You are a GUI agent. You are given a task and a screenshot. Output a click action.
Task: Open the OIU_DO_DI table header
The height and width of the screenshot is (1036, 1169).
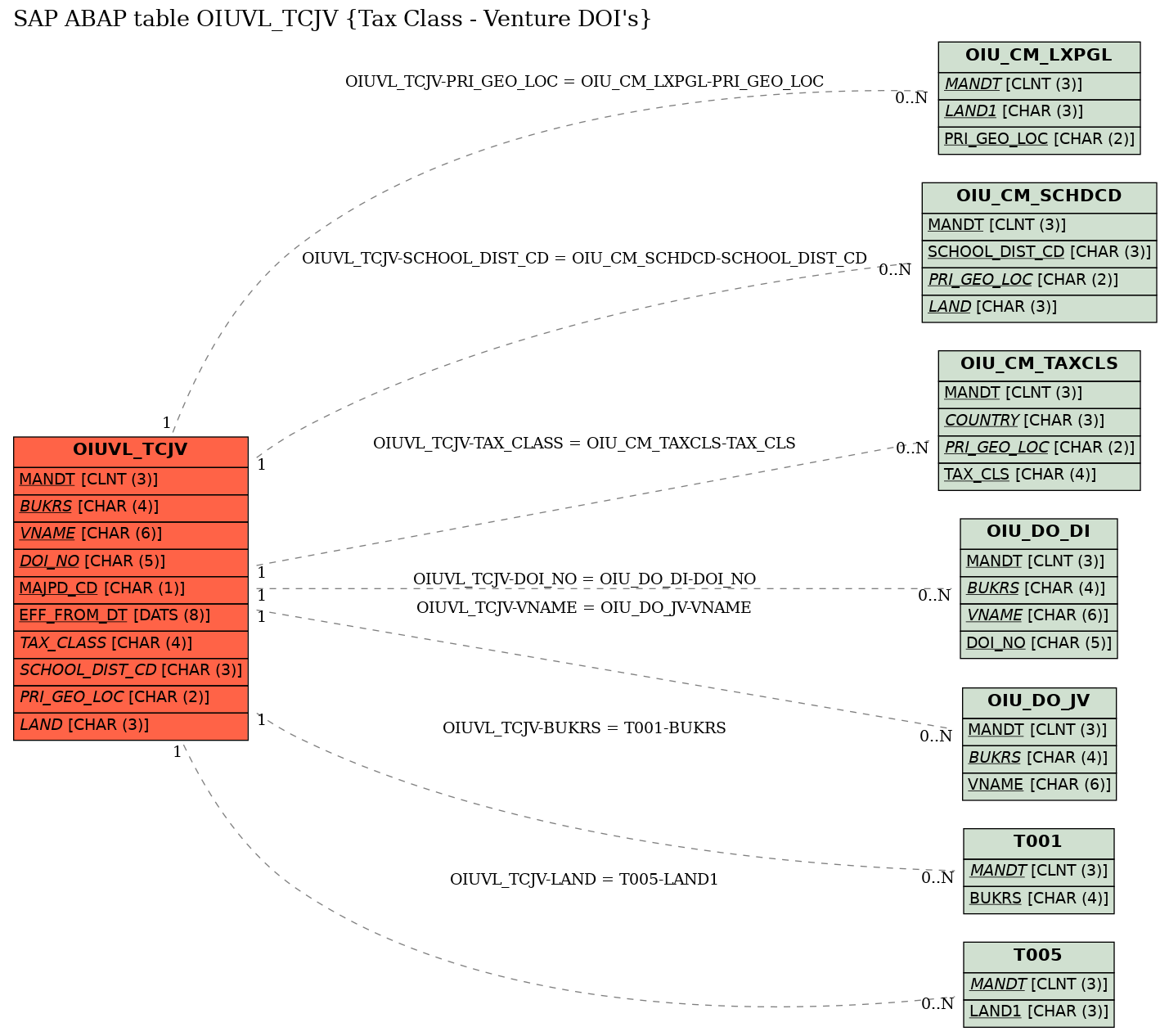(1038, 533)
